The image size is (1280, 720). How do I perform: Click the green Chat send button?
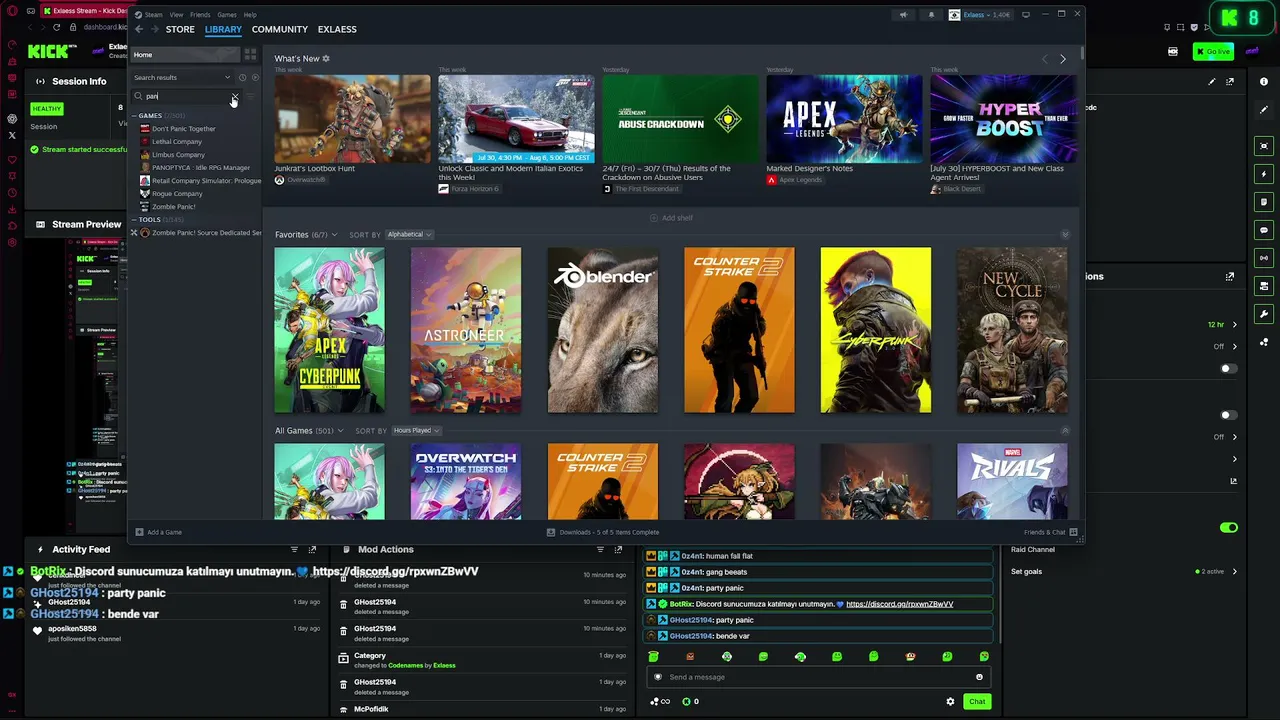pyautogui.click(x=977, y=702)
